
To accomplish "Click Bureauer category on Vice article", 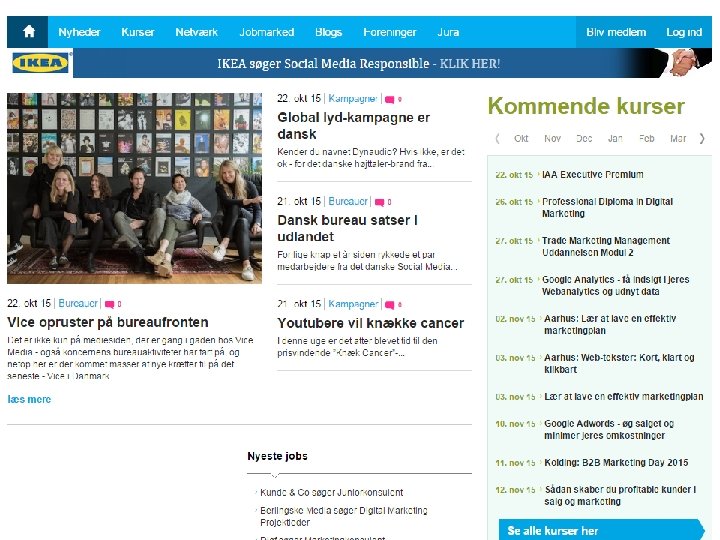I will [x=78, y=303].
